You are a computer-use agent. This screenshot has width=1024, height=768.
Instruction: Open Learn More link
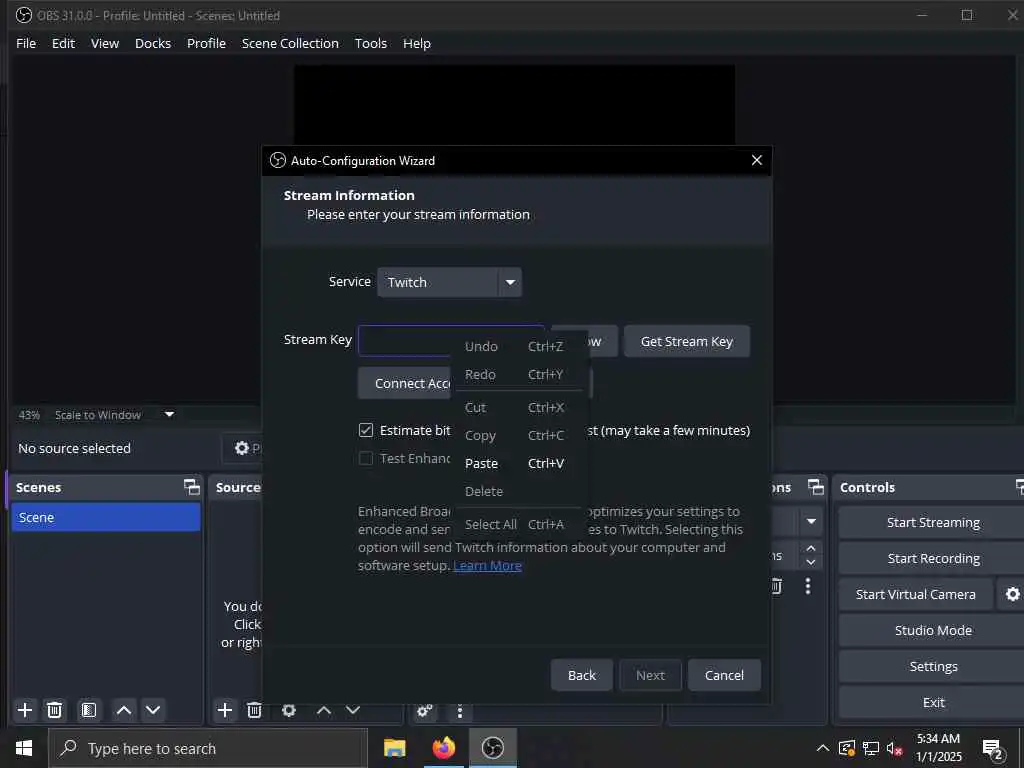[487, 566]
